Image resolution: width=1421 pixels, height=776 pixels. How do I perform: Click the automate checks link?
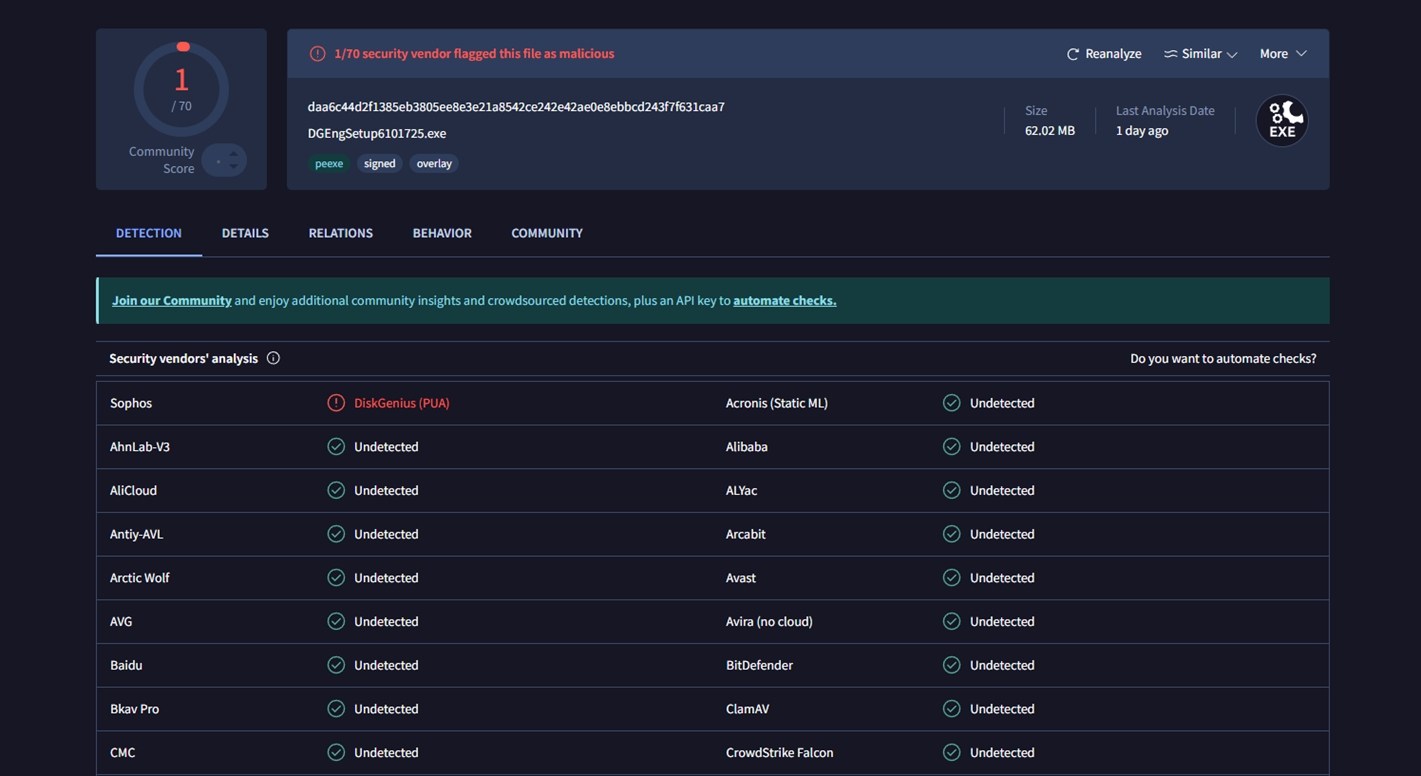[x=784, y=299]
